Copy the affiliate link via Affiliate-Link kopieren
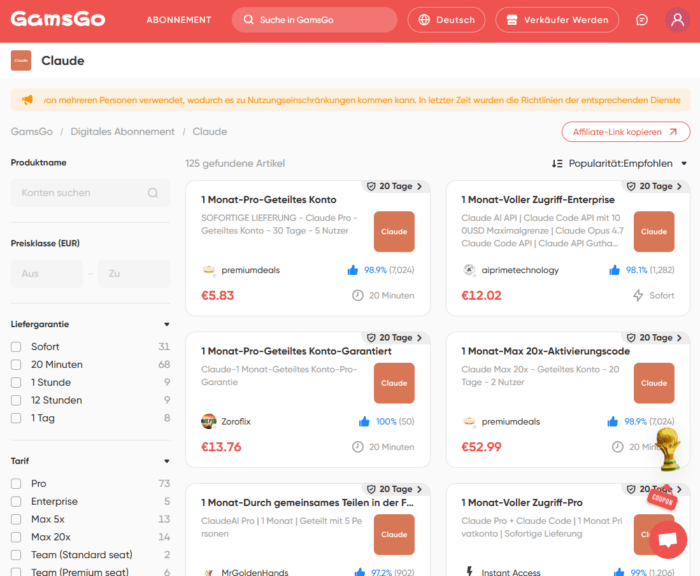The image size is (700, 576). pyautogui.click(x=625, y=132)
